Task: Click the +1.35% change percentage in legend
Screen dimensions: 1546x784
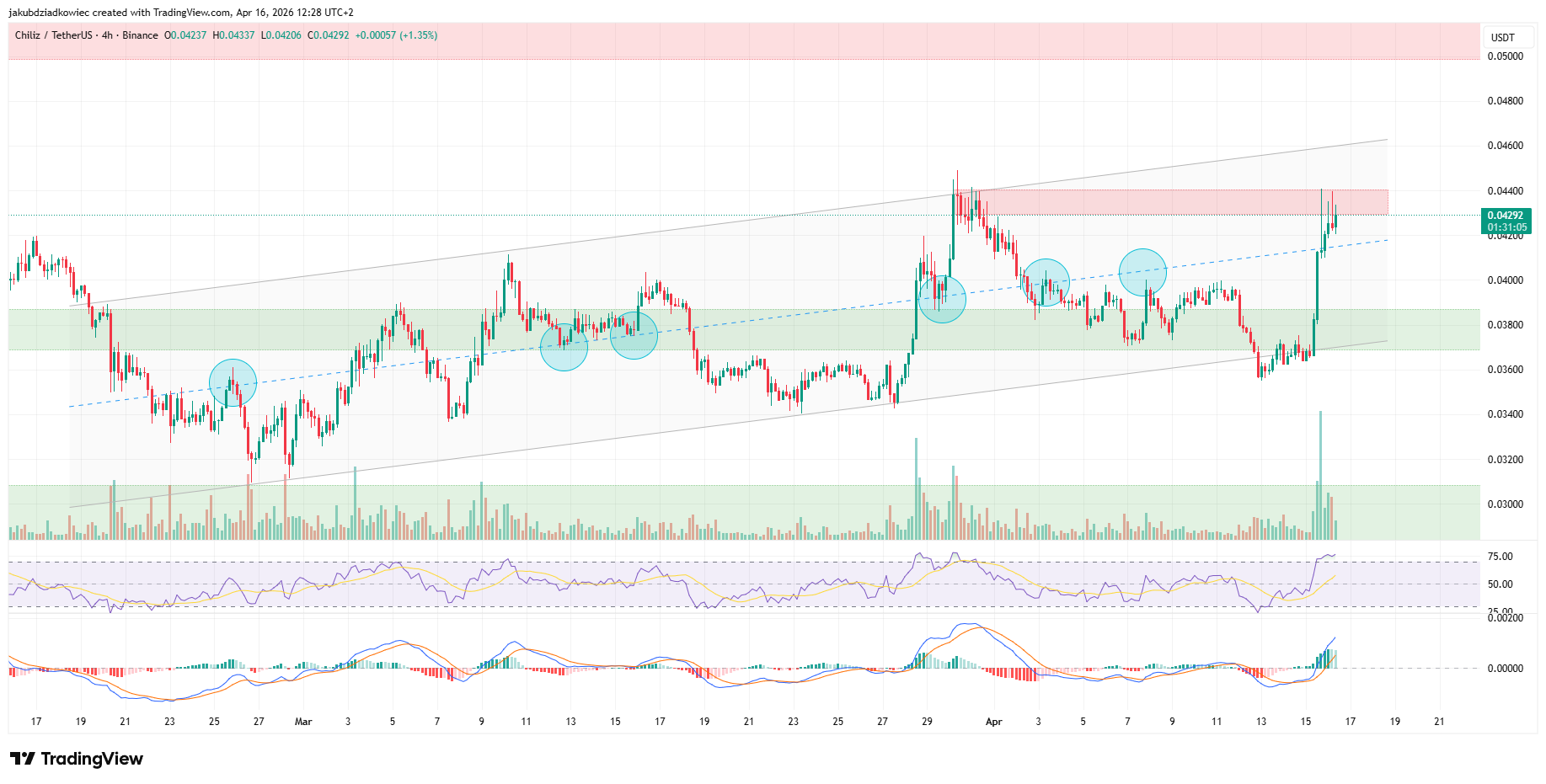Action: coord(418,36)
